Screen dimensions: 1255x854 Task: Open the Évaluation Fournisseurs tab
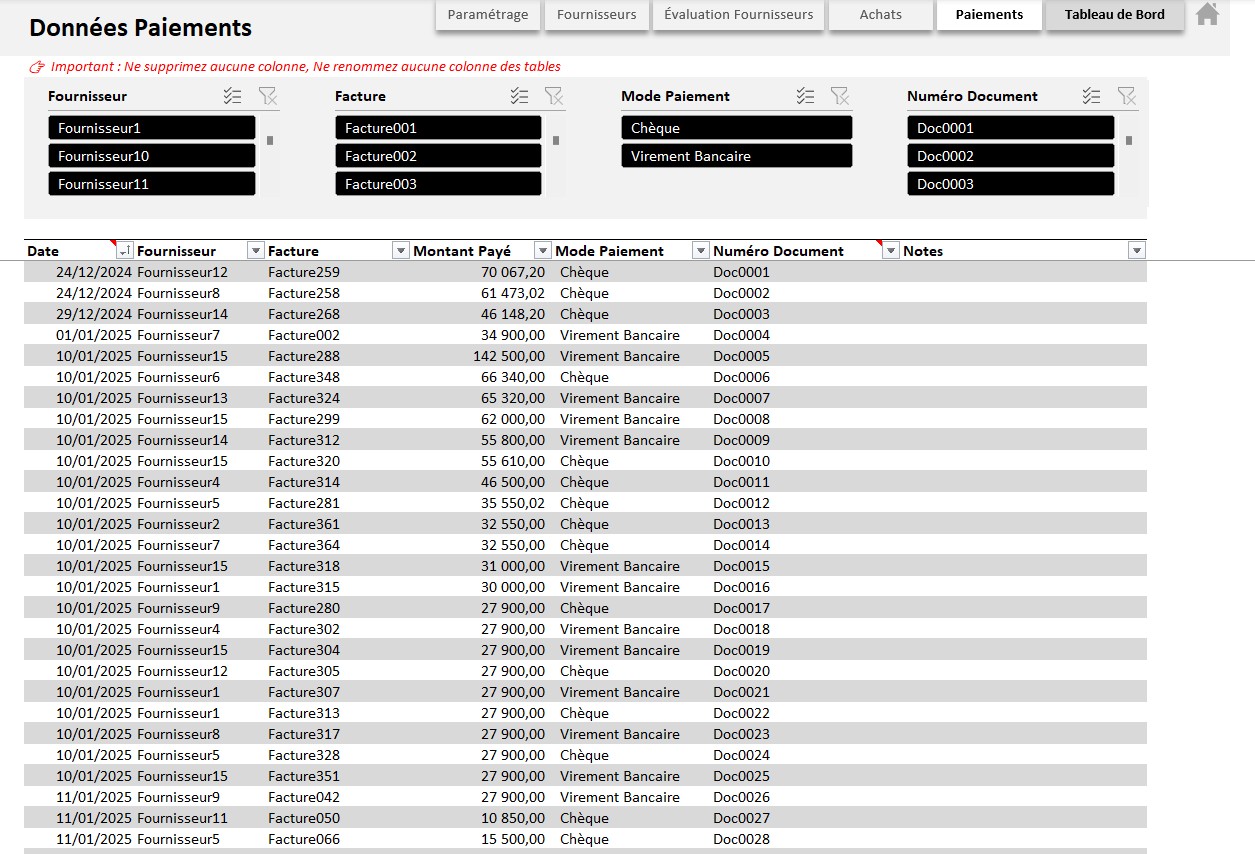point(739,15)
